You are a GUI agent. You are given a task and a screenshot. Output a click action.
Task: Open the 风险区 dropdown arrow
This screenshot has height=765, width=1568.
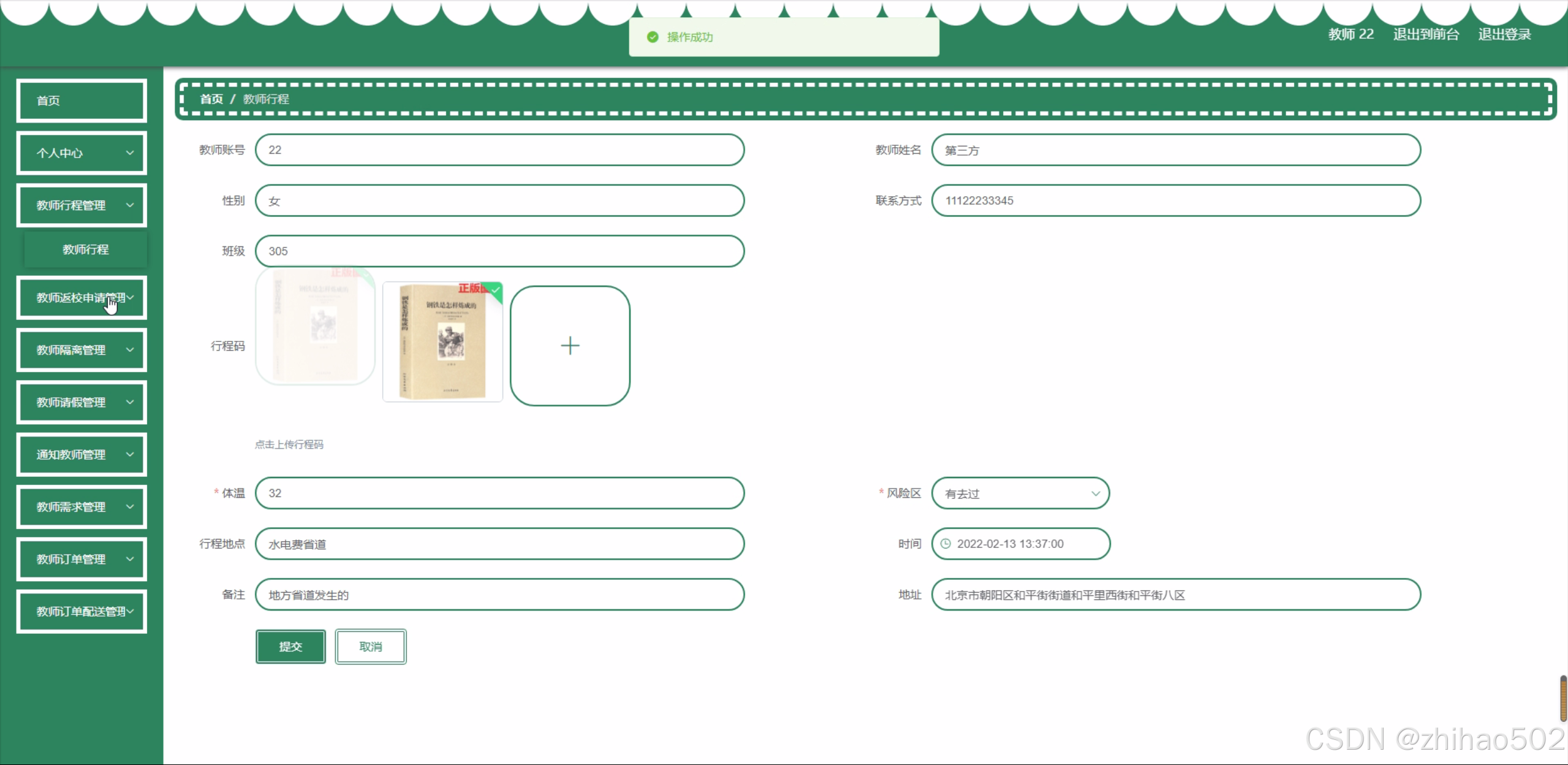pyautogui.click(x=1095, y=493)
